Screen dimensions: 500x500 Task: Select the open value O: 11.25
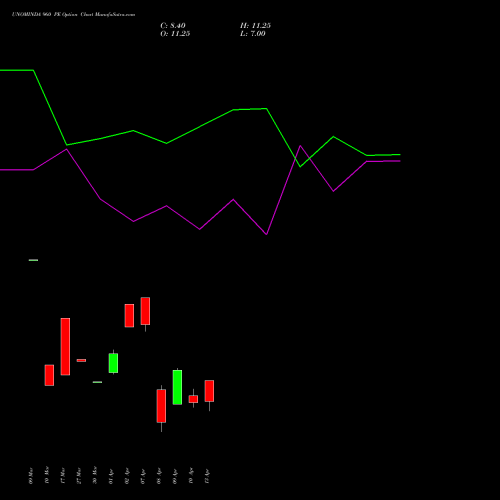pos(175,34)
